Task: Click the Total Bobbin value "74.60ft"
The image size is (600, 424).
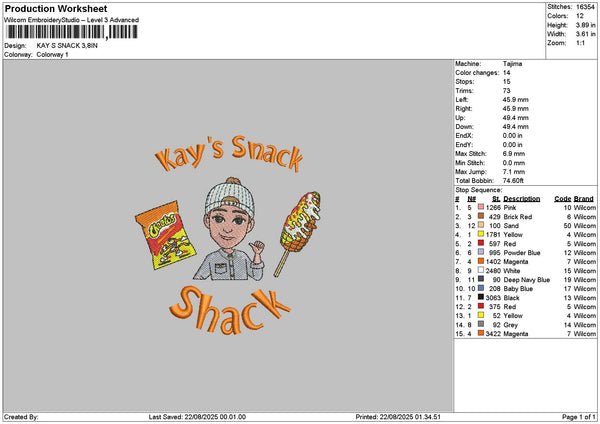Action: click(513, 181)
